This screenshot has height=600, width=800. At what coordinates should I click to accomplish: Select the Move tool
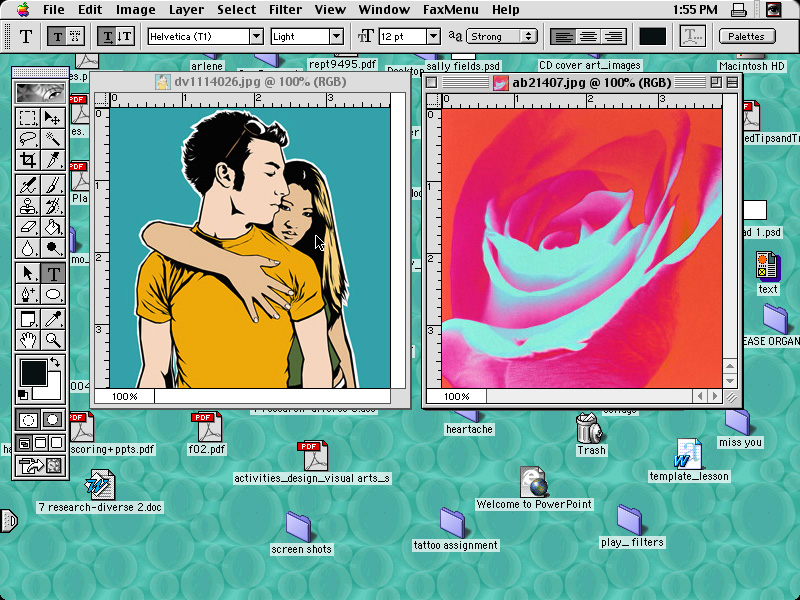(53, 118)
